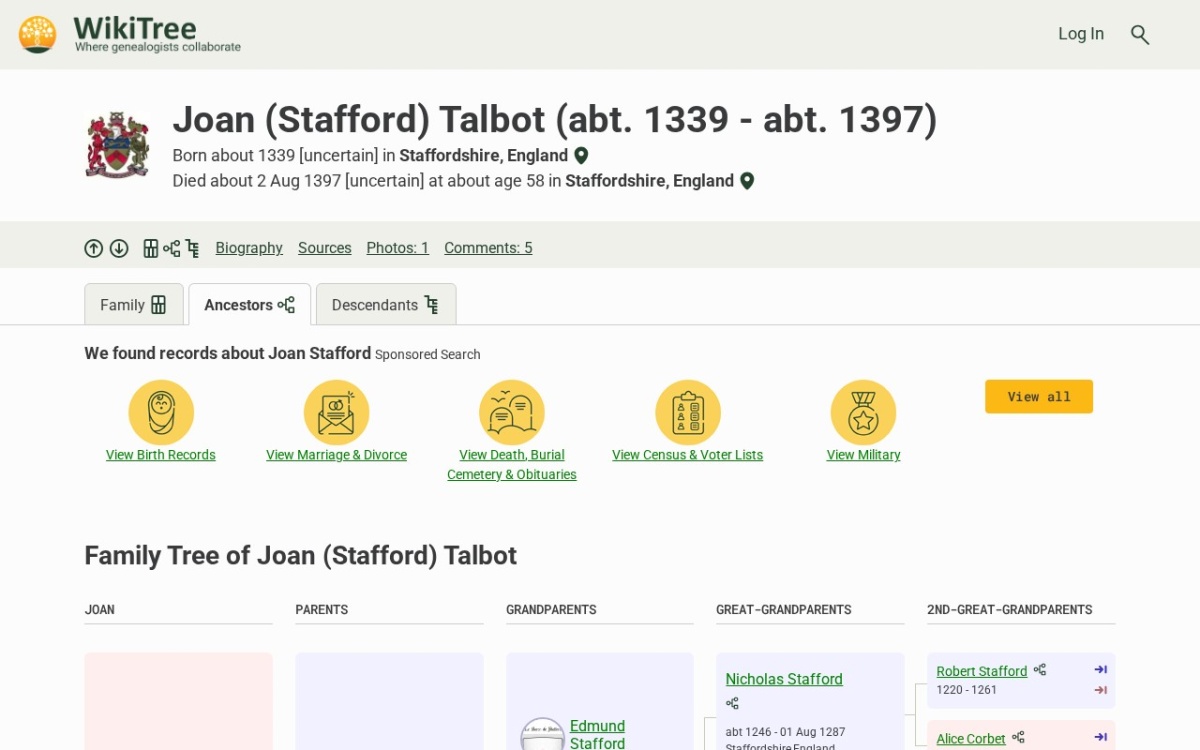Open Nicholas Stafford's profile link
The width and height of the screenshot is (1200, 750).
pyautogui.click(x=784, y=679)
